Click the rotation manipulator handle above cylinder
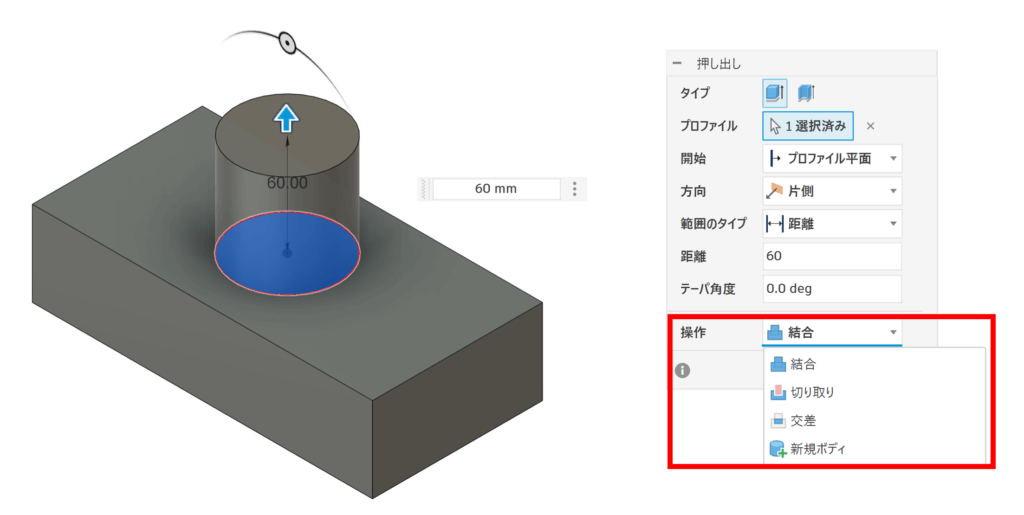This screenshot has width=1024, height=515. 288,43
